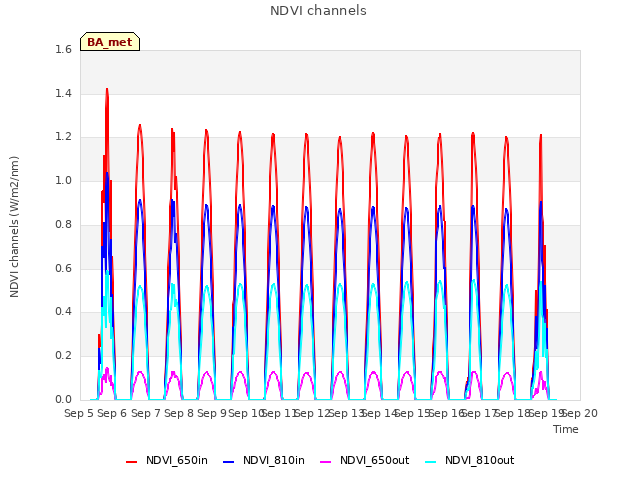Click the blue NDVI_810in legend swatch
Viewport: 640px width, 480px height.
229,462
